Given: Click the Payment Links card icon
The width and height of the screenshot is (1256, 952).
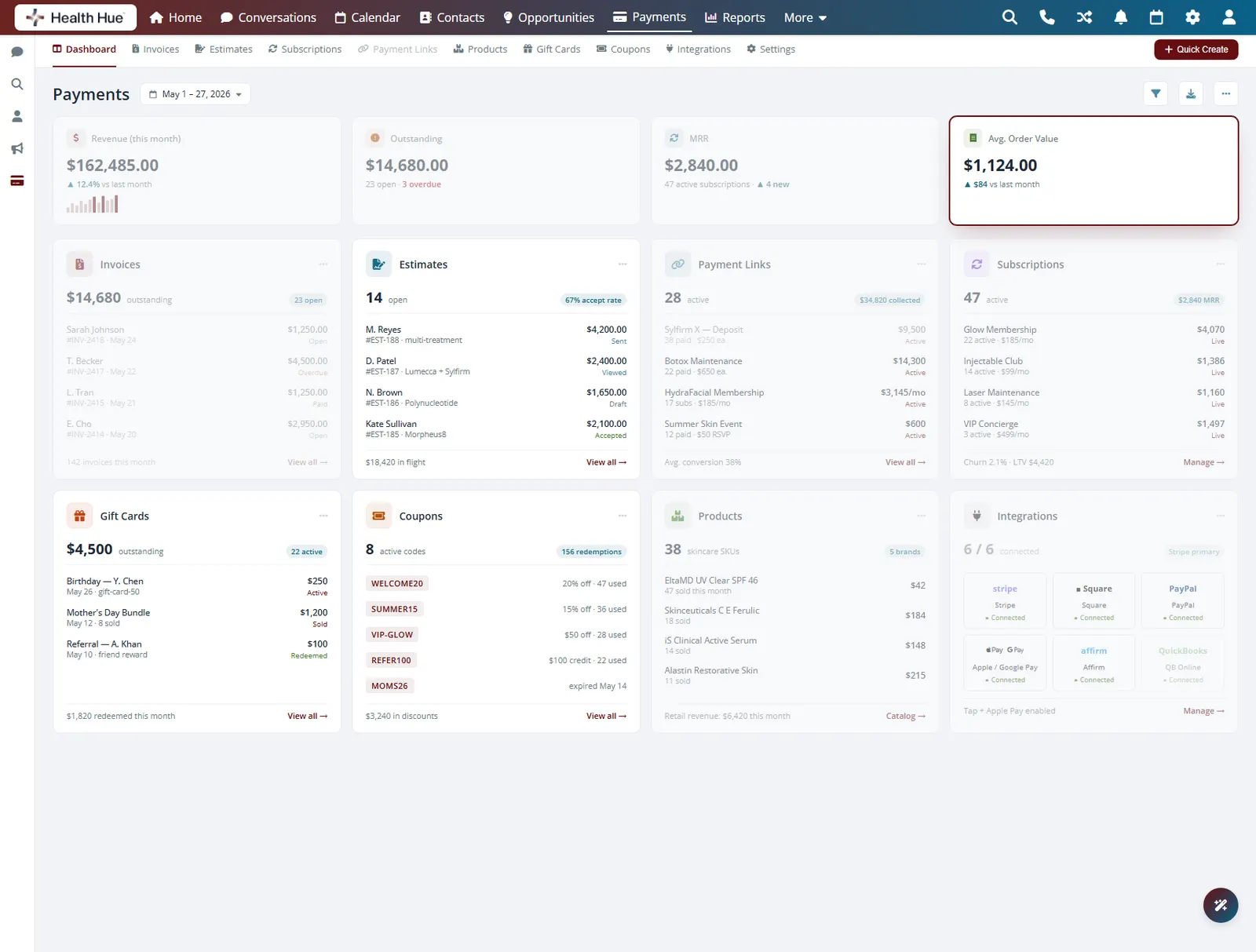Looking at the screenshot, I should click(677, 264).
